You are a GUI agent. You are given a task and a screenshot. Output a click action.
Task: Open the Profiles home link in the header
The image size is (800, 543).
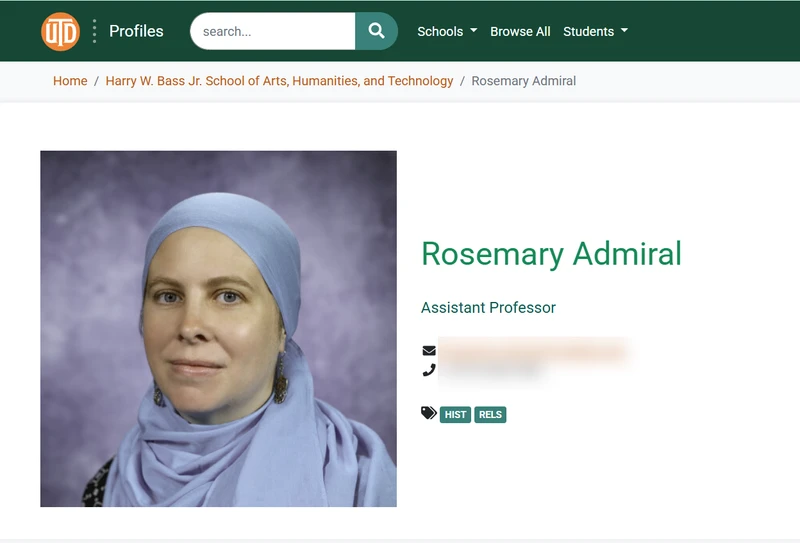(x=136, y=31)
